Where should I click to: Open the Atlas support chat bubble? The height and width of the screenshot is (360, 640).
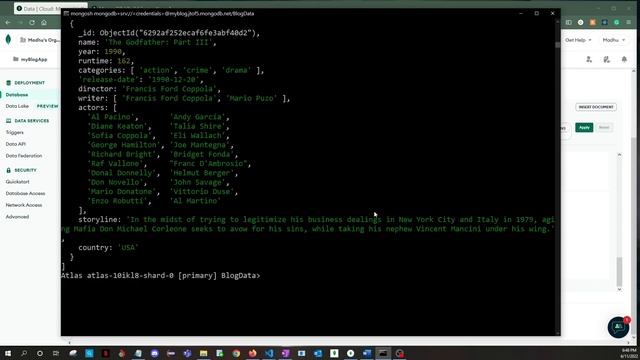(x=618, y=327)
